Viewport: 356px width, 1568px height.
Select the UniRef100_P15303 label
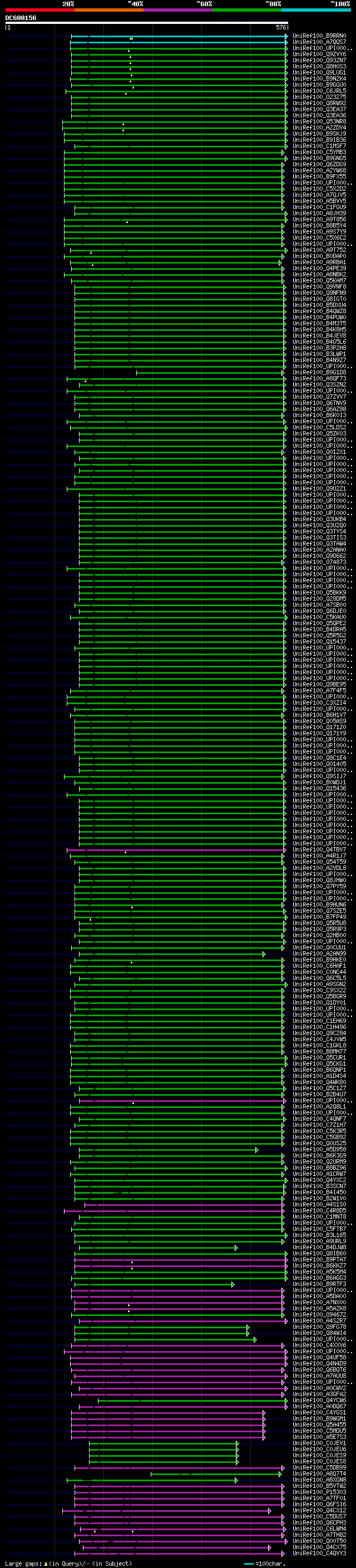pyautogui.click(x=319, y=1492)
